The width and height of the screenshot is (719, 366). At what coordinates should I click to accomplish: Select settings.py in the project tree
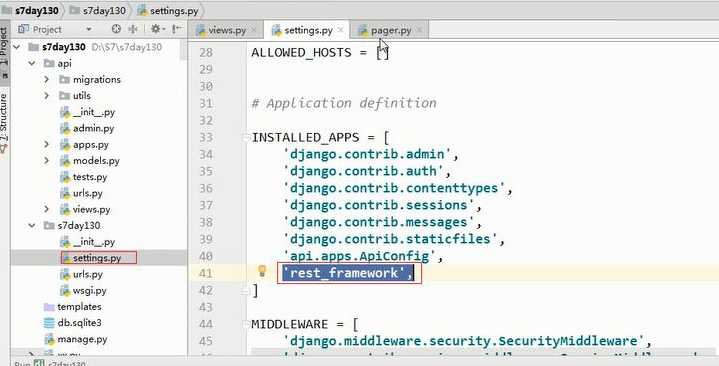click(97, 258)
